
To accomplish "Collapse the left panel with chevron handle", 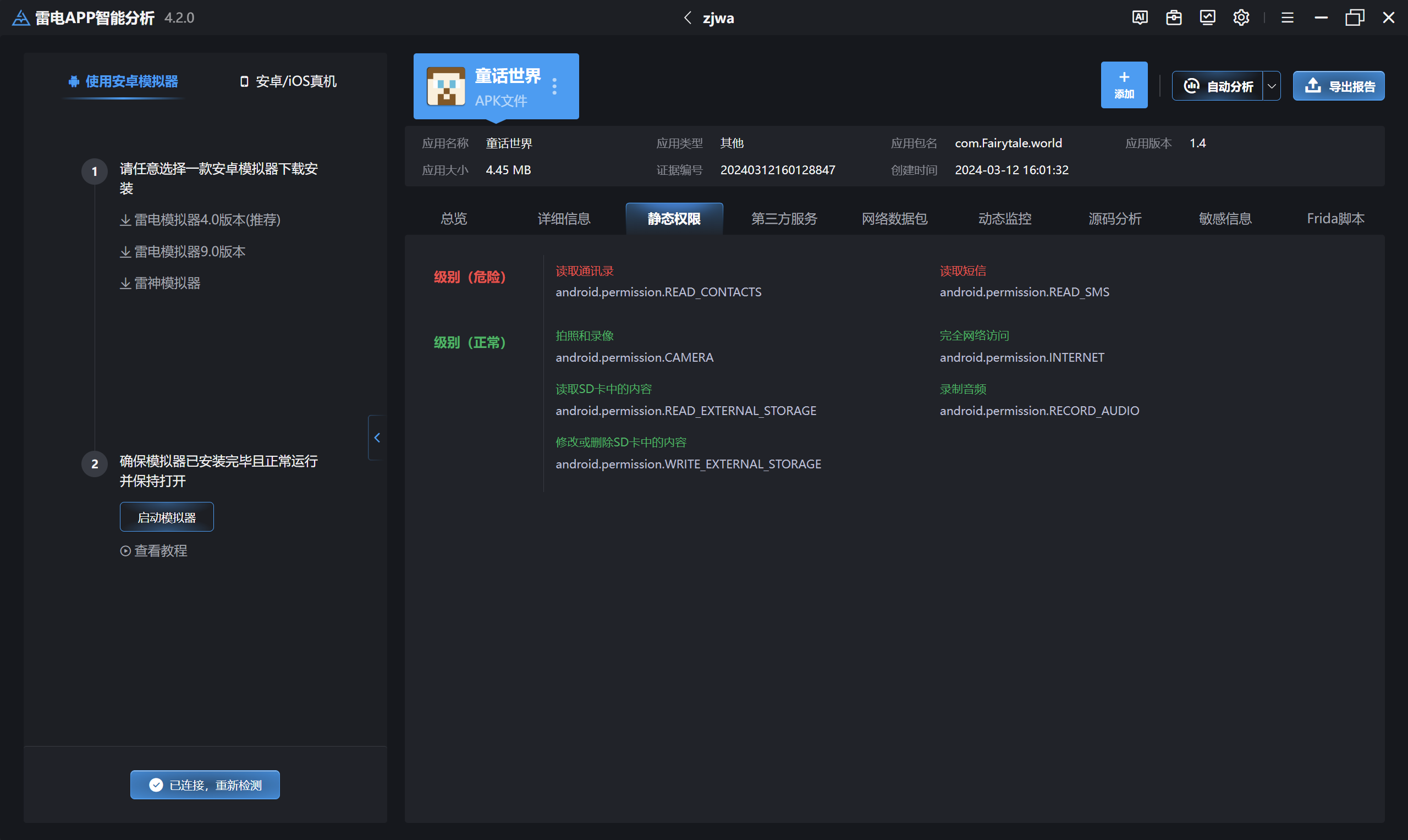I will 377,438.
